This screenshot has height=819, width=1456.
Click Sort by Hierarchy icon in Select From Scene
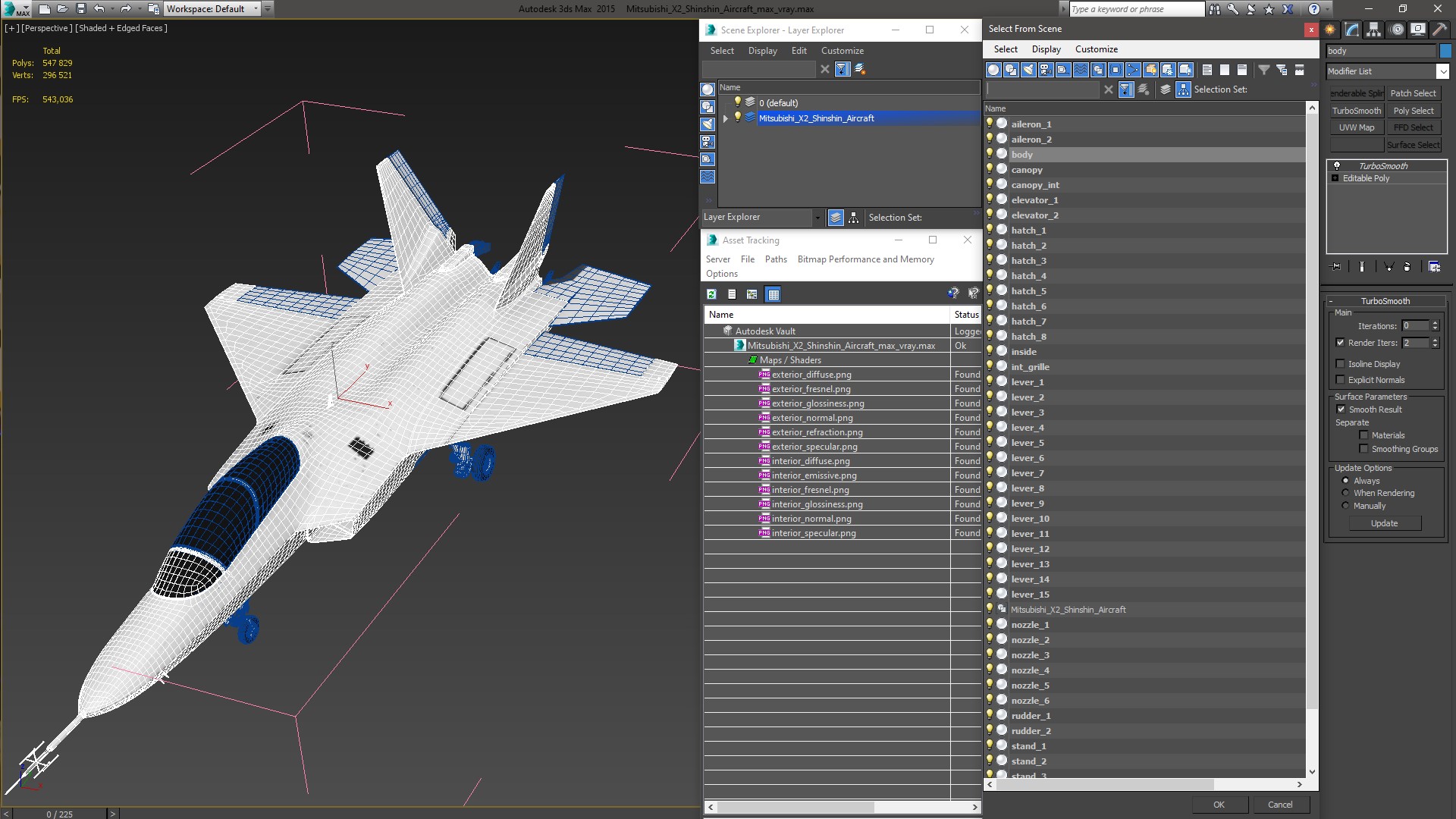(1184, 89)
